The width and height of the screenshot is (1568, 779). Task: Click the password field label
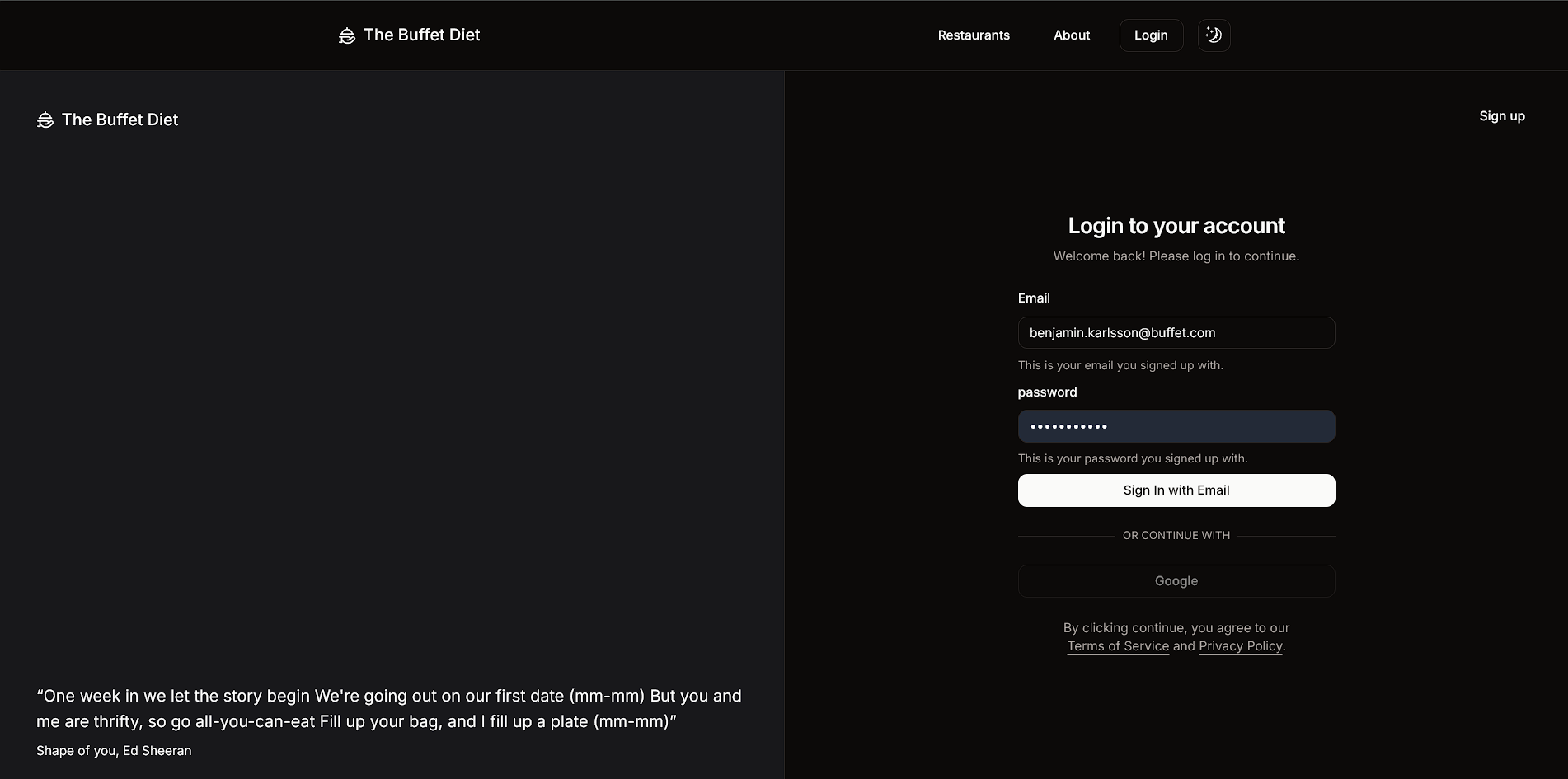1047,392
